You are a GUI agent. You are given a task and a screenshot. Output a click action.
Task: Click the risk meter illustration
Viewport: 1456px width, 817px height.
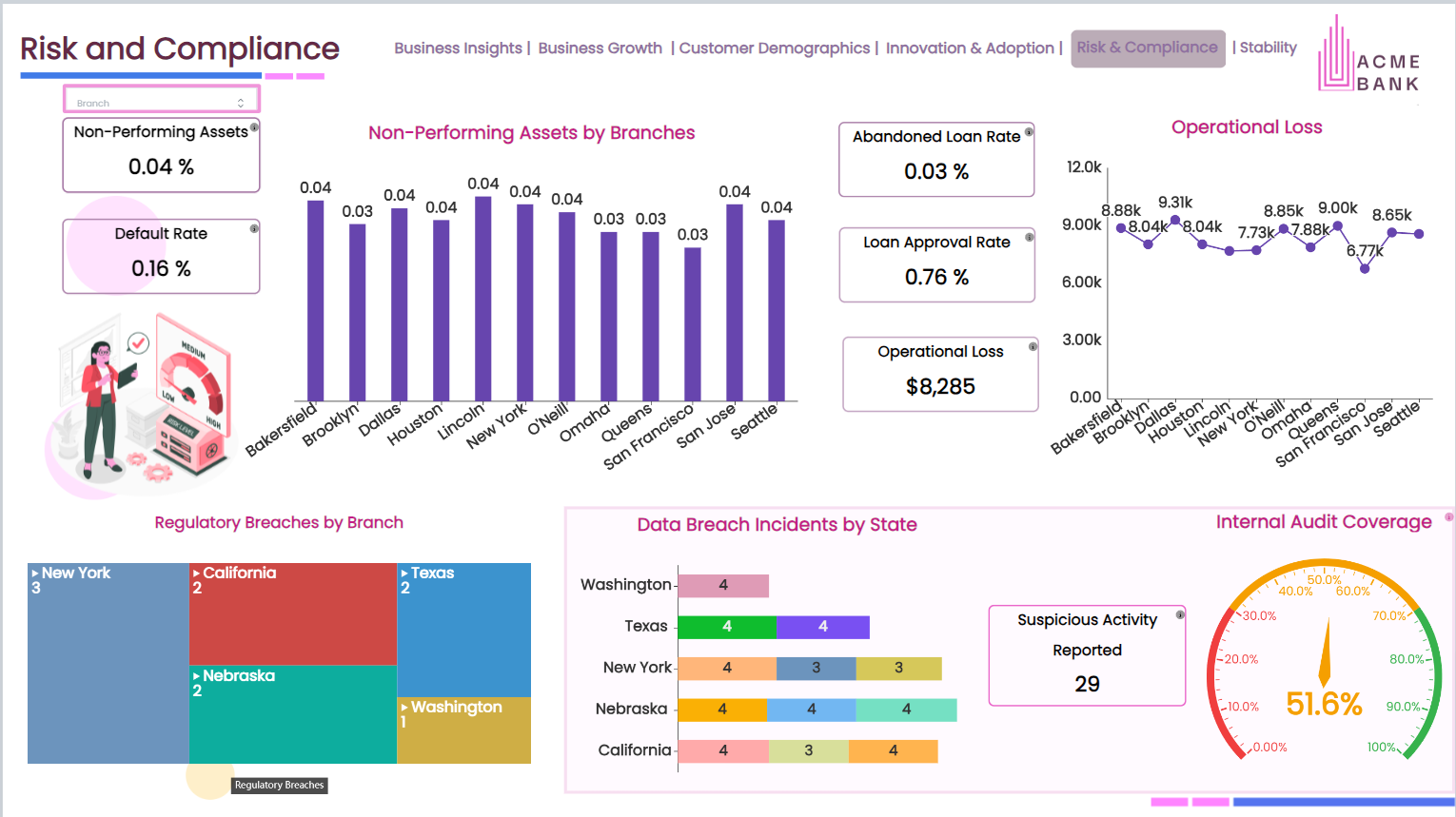coord(143,404)
